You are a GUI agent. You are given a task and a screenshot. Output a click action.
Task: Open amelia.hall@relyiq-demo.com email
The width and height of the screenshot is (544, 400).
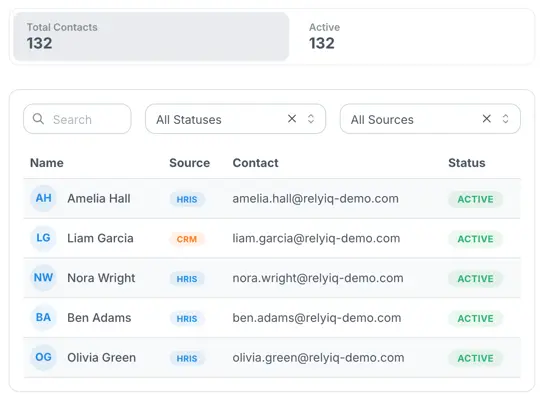tap(315, 199)
